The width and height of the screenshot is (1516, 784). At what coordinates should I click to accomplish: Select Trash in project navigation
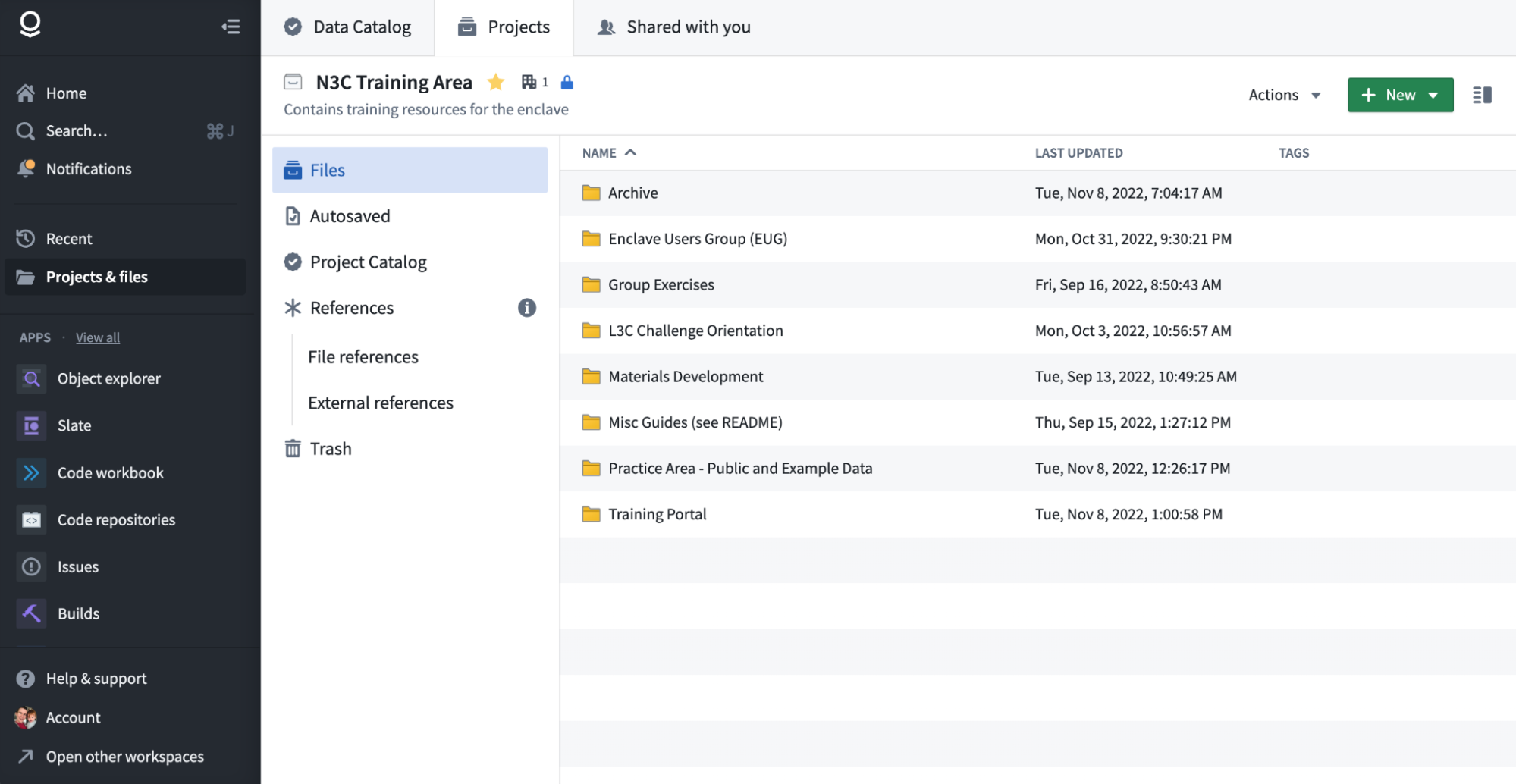330,449
